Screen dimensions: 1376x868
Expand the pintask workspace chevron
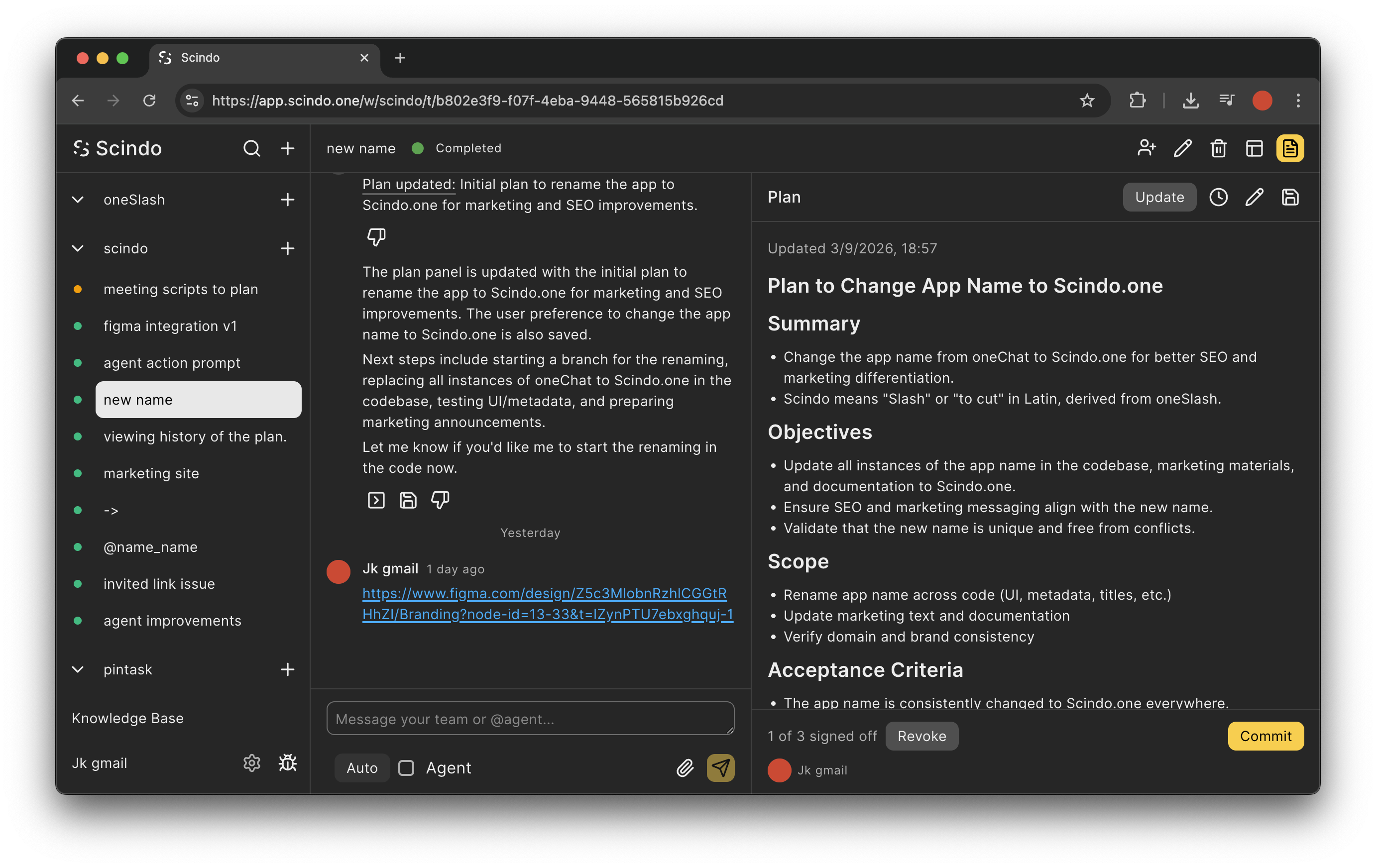point(78,669)
